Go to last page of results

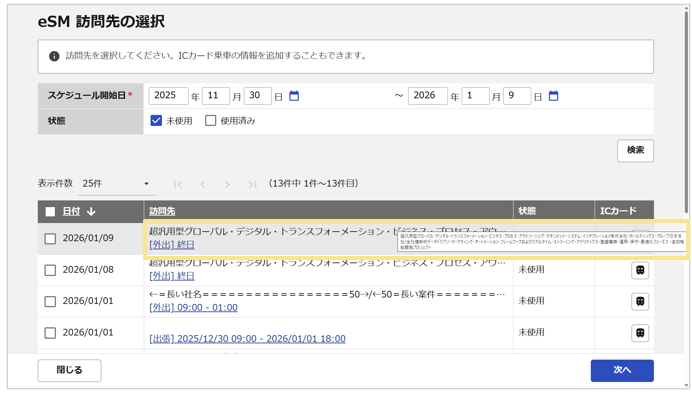(252, 184)
